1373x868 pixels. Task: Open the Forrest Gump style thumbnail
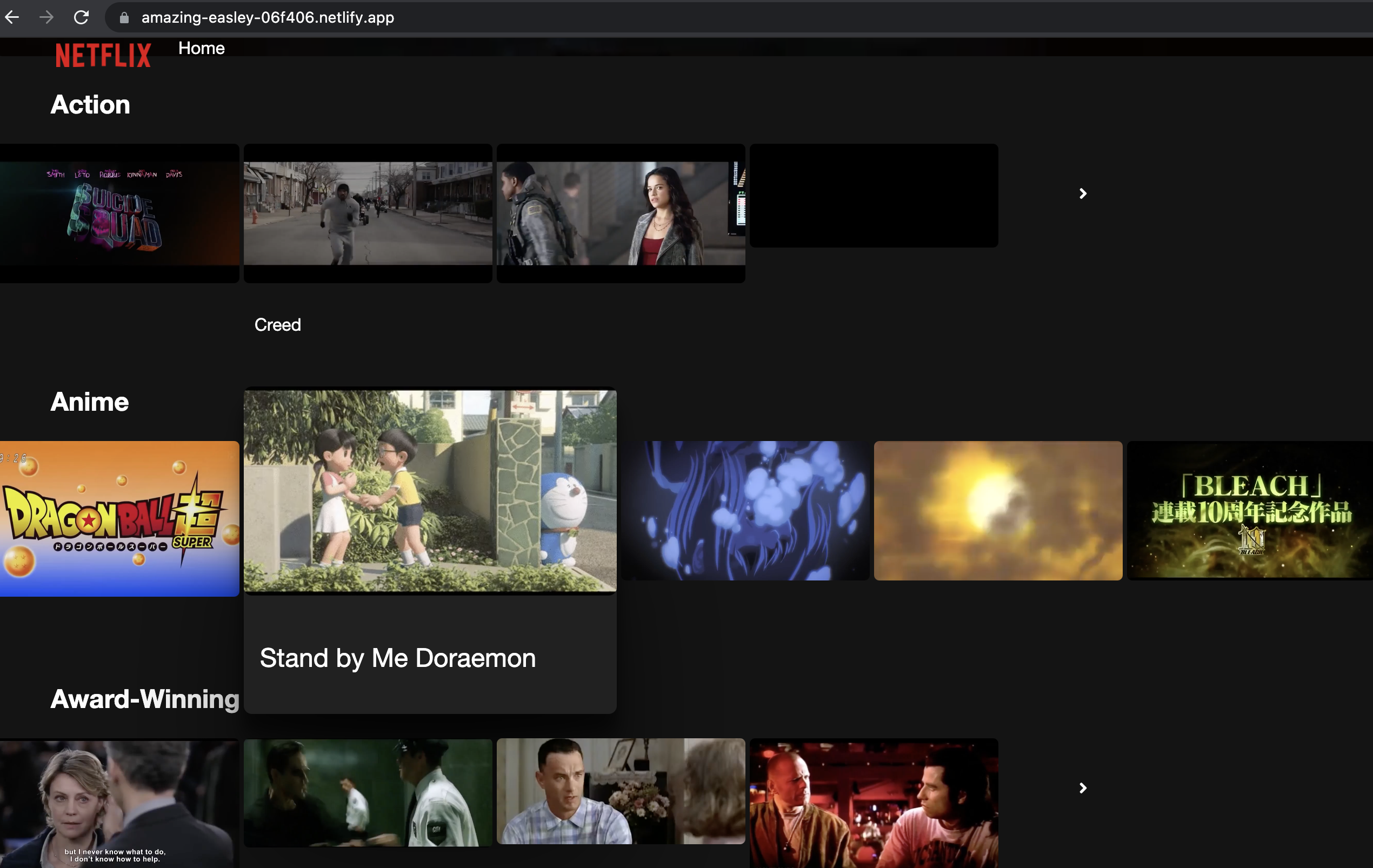621,792
